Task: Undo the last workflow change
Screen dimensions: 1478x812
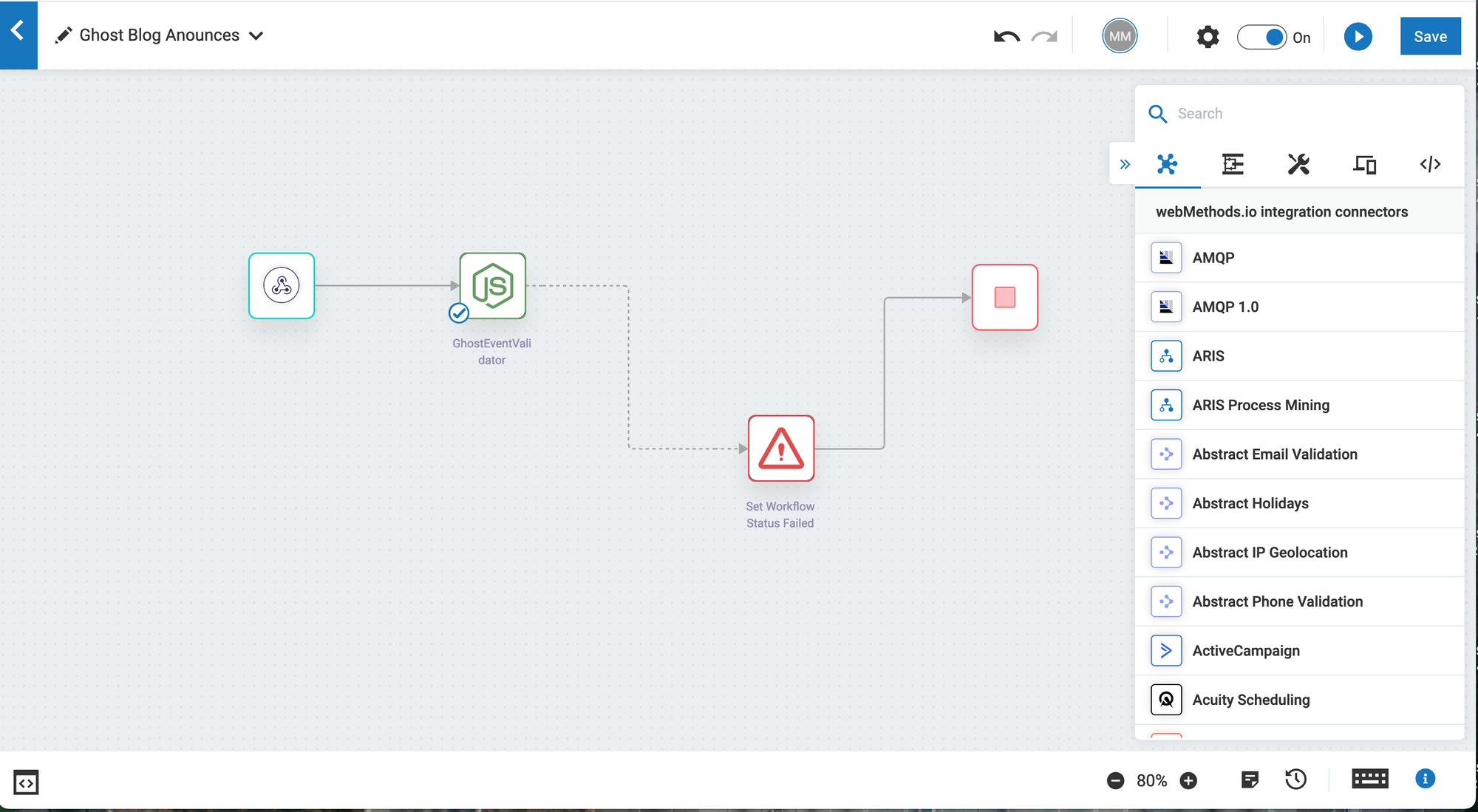Action: 1005,35
